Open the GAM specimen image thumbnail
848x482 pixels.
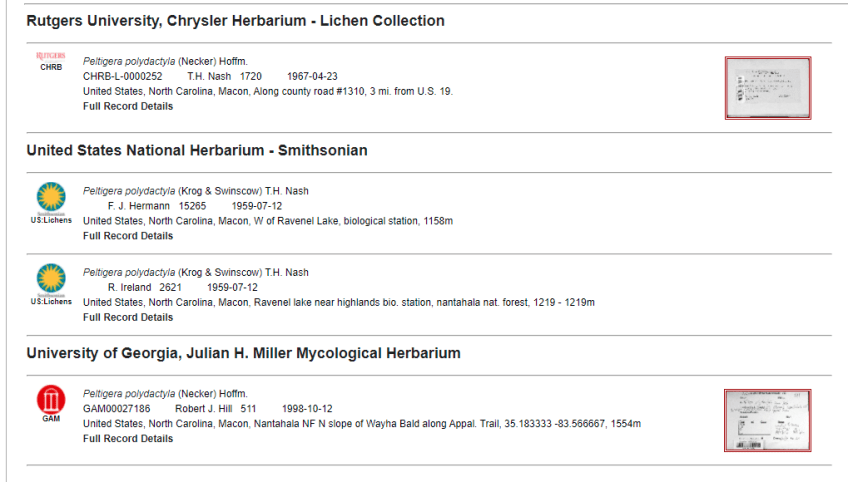(x=767, y=420)
